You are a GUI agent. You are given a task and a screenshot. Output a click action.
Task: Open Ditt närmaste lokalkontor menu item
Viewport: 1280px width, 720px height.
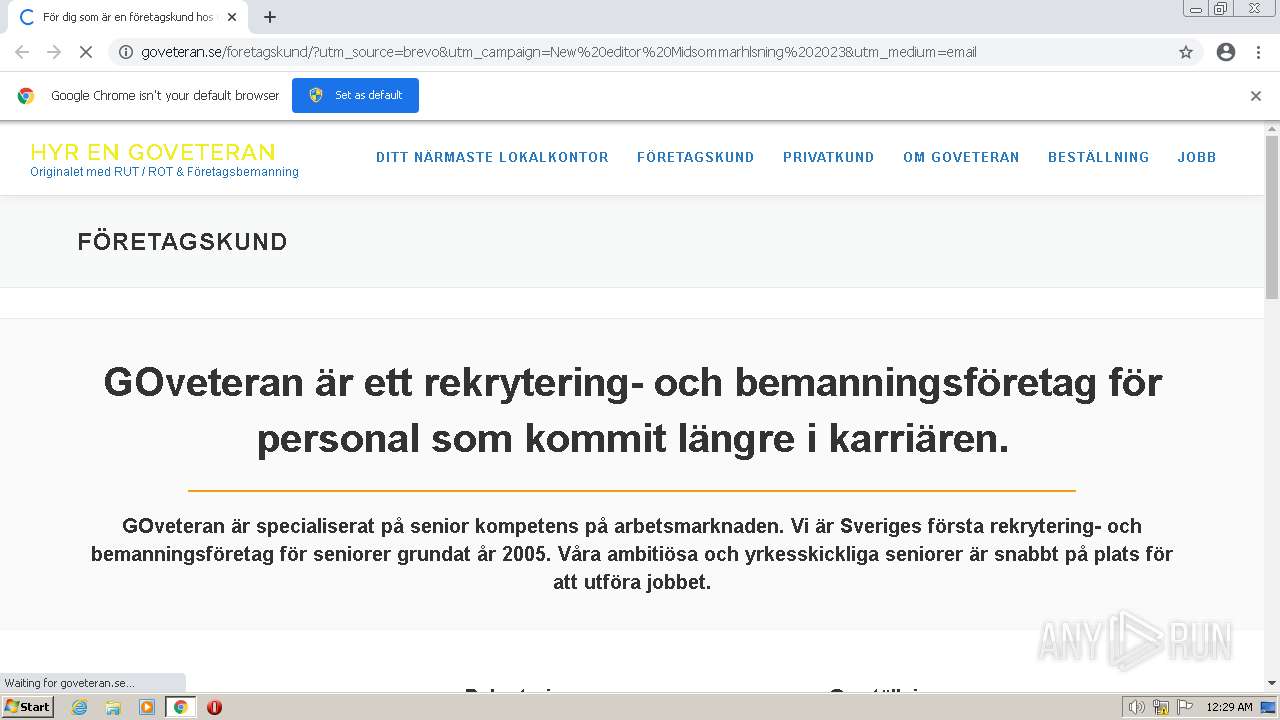click(492, 157)
